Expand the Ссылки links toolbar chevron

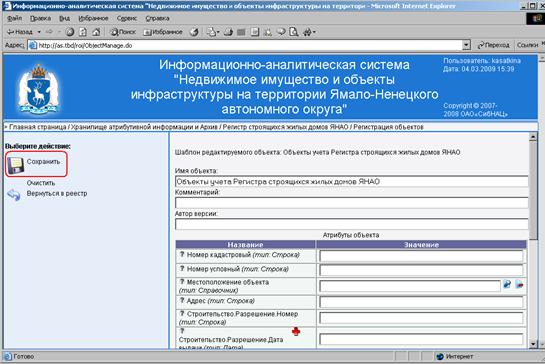coord(543,44)
